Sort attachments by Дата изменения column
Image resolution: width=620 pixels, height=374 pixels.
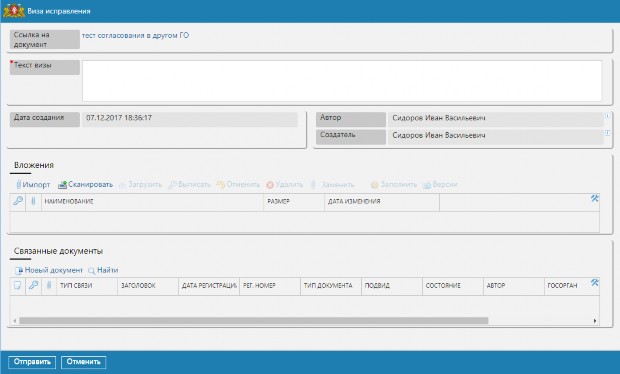pyautogui.click(x=382, y=202)
